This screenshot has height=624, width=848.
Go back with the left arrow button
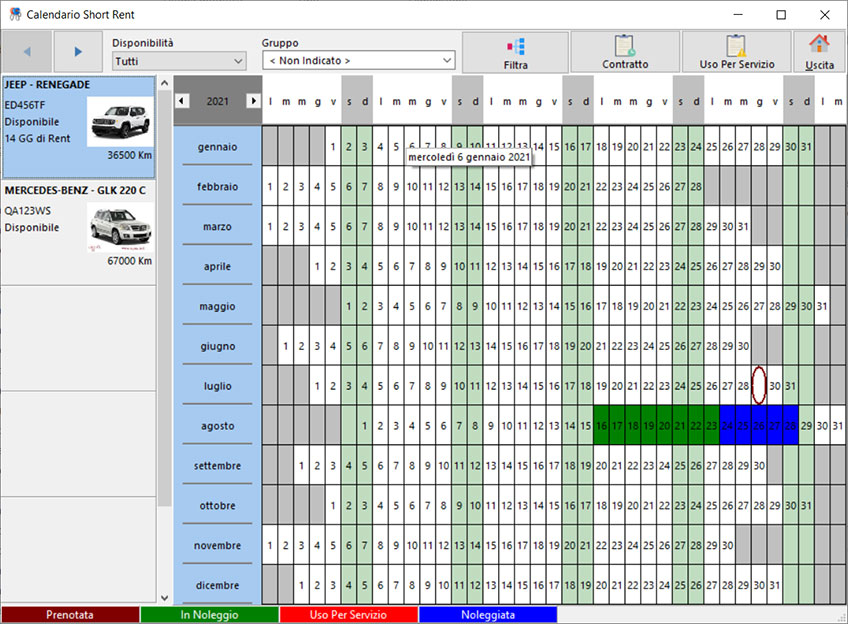pyautogui.click(x=27, y=52)
